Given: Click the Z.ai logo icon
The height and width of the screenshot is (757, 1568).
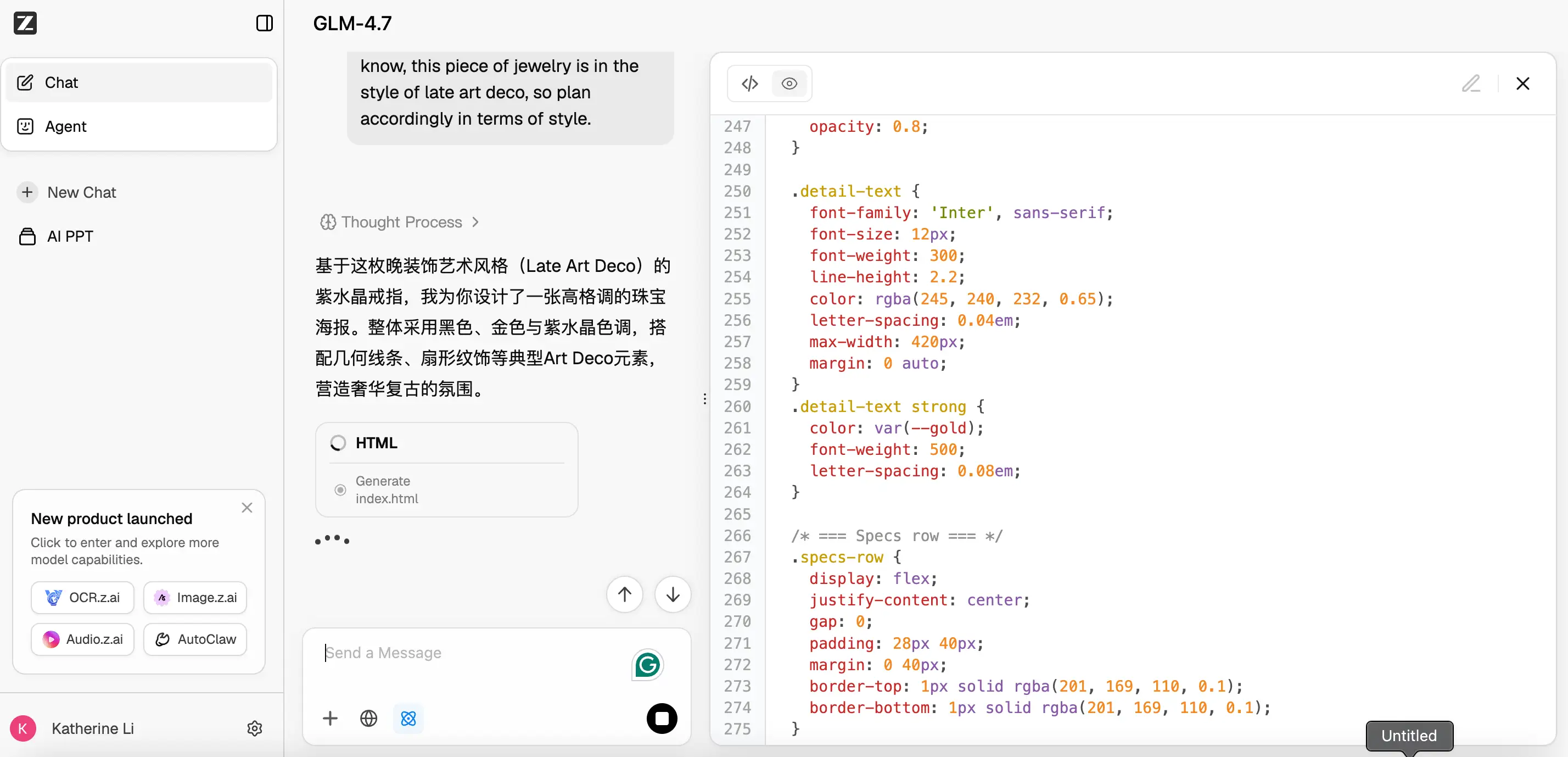Looking at the screenshot, I should tap(25, 23).
